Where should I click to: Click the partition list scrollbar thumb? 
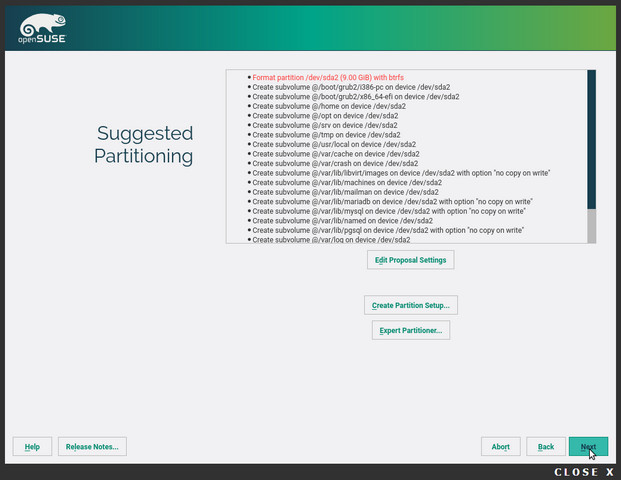[591, 139]
